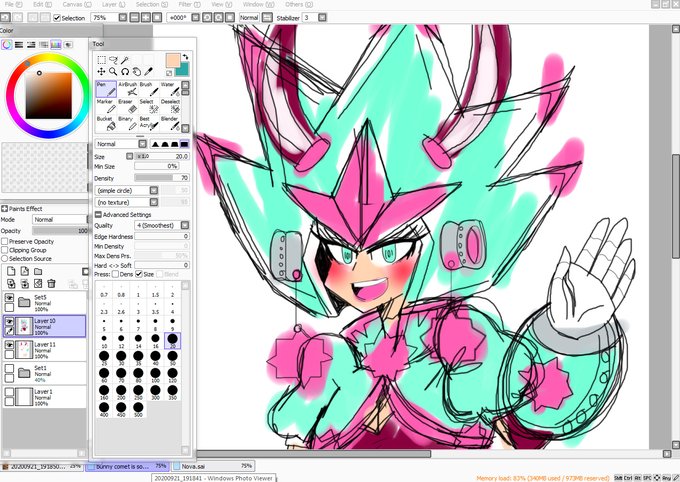Image resolution: width=680 pixels, height=482 pixels.
Task: Select the Eraser tool
Action: [x=128, y=106]
